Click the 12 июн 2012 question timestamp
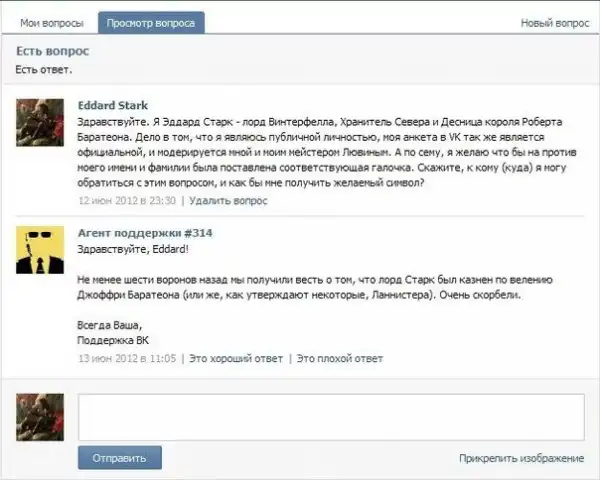The height and width of the screenshot is (480, 600). (x=127, y=200)
